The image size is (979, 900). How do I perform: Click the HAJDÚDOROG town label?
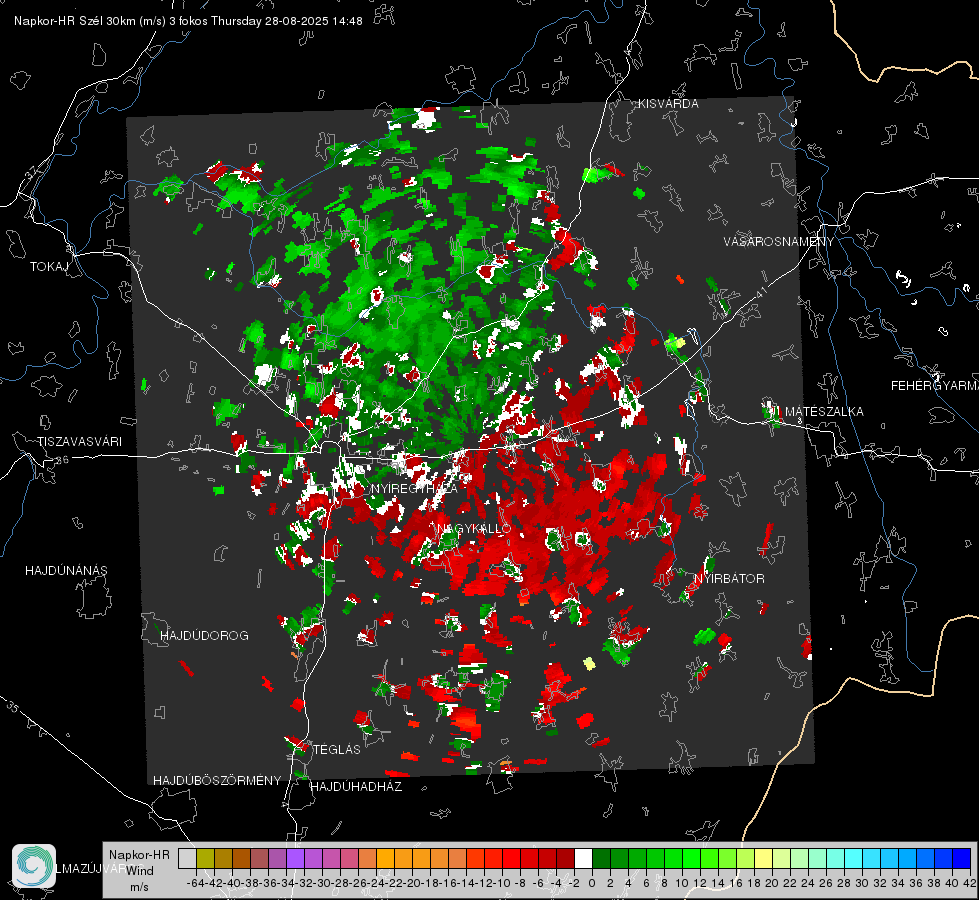204,636
